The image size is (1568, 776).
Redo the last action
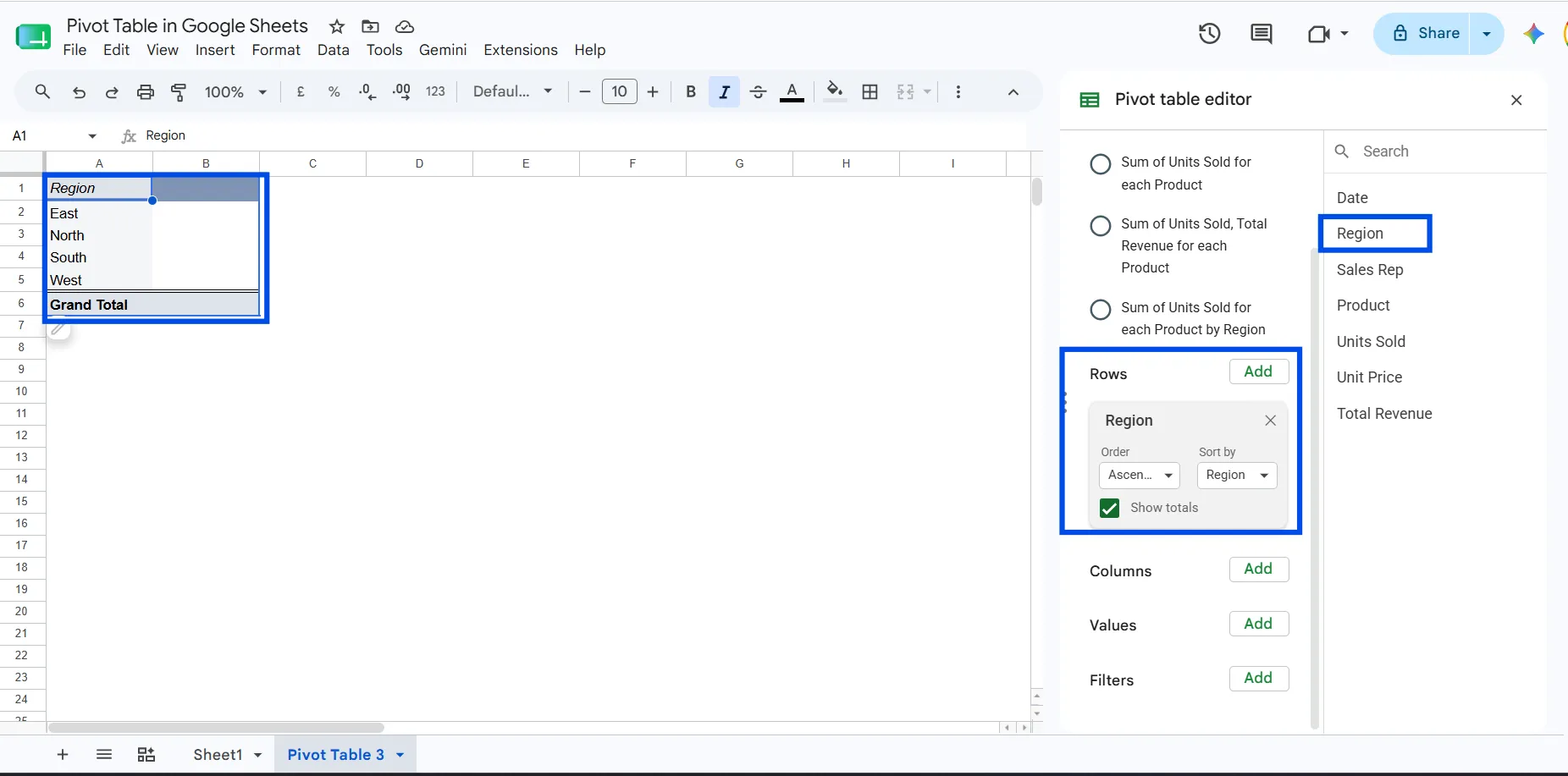(x=112, y=91)
